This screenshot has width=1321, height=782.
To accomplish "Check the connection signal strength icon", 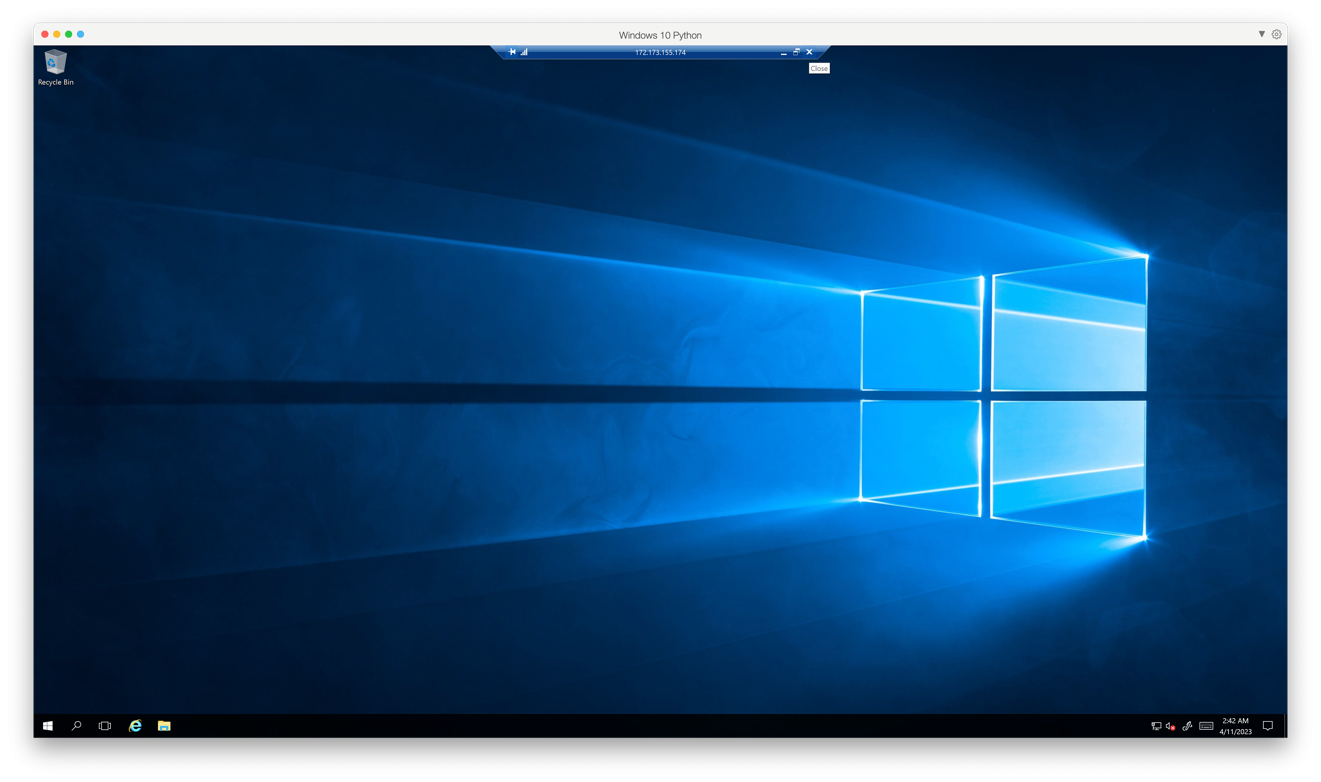I will [x=524, y=52].
